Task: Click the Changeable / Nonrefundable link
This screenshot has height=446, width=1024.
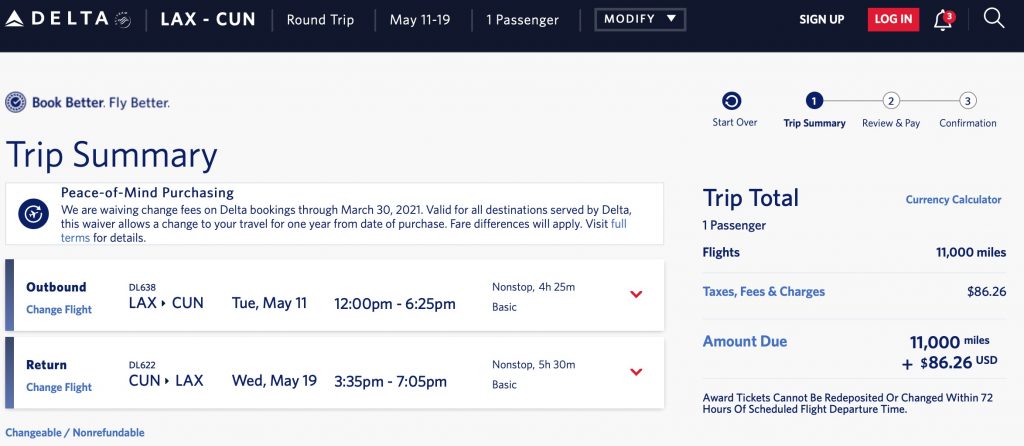Action: pyautogui.click(x=75, y=433)
